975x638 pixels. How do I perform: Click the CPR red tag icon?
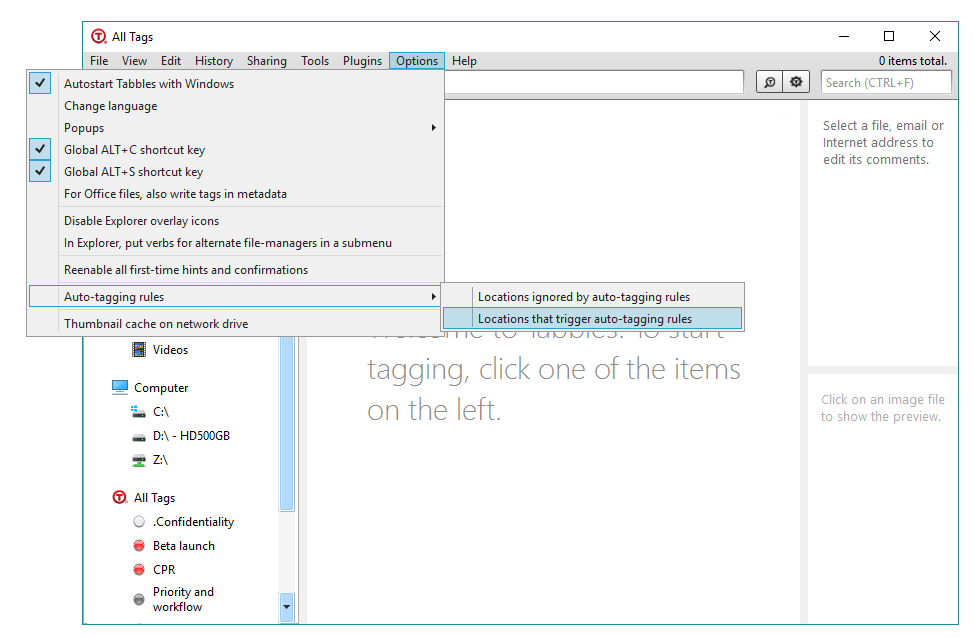point(139,570)
